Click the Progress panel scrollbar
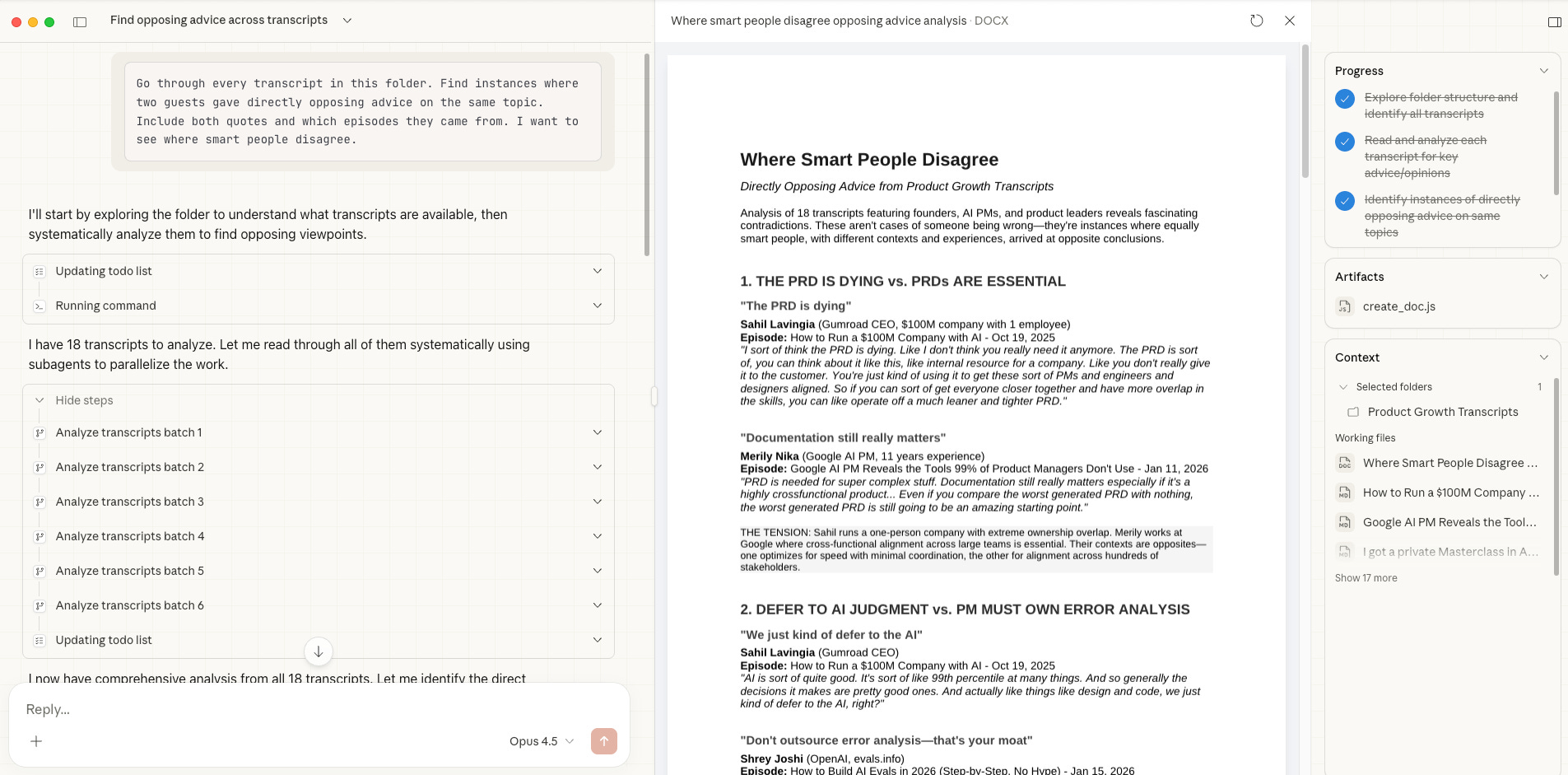Viewport: 1568px width, 775px height. click(x=1556, y=142)
